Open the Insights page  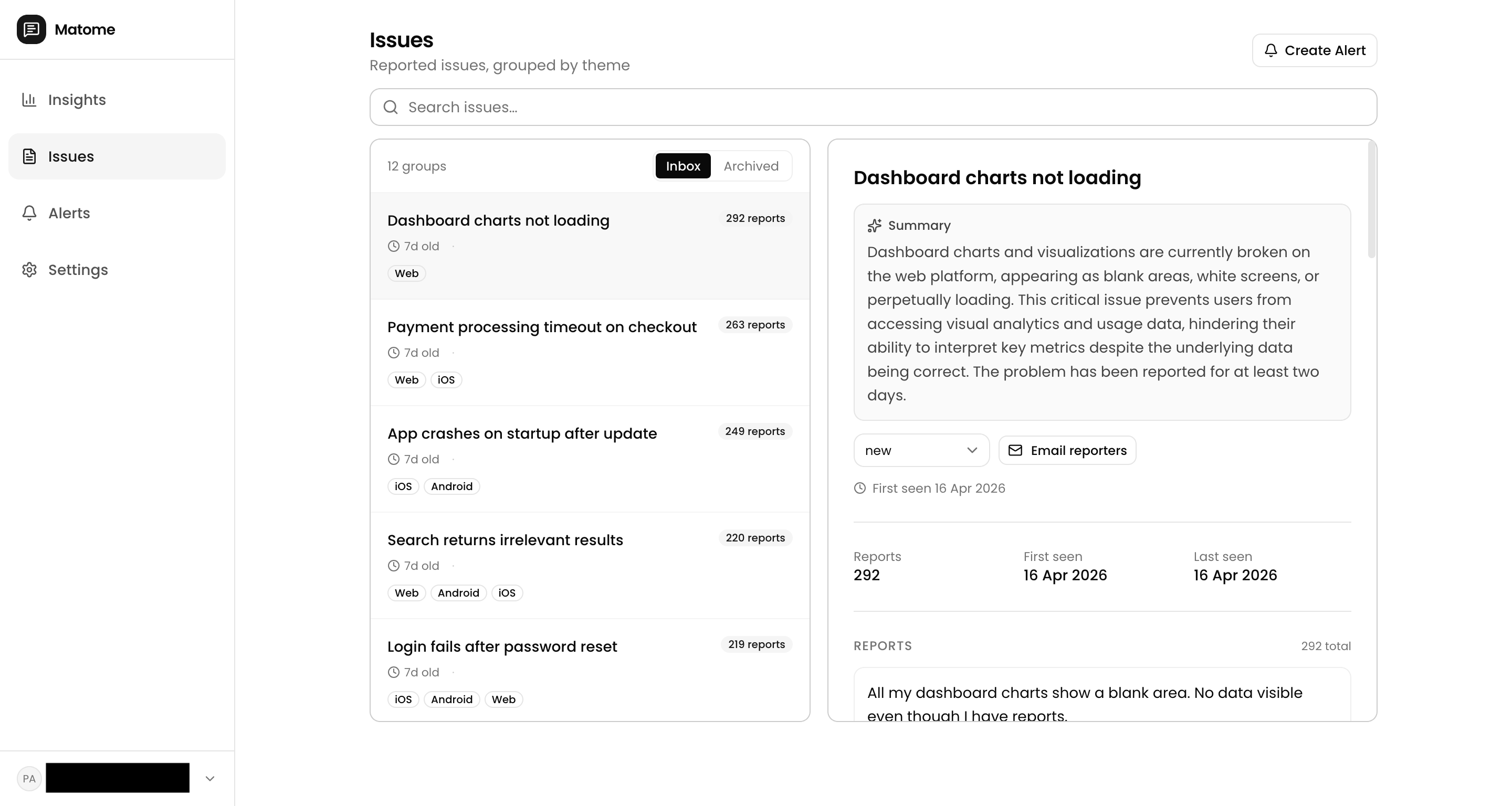click(117, 100)
